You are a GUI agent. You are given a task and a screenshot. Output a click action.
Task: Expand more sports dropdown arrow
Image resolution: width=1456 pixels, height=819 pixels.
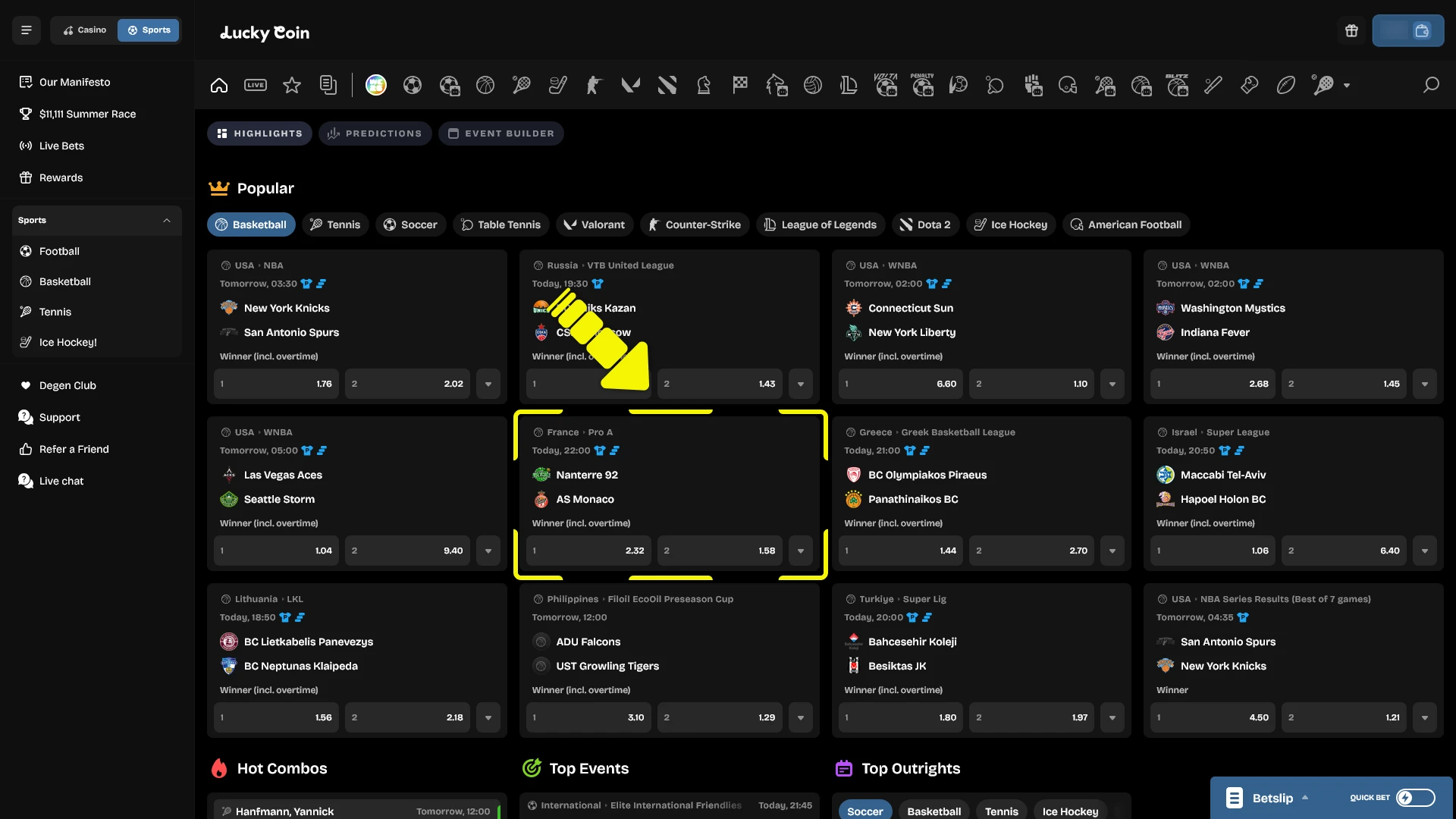[1347, 86]
